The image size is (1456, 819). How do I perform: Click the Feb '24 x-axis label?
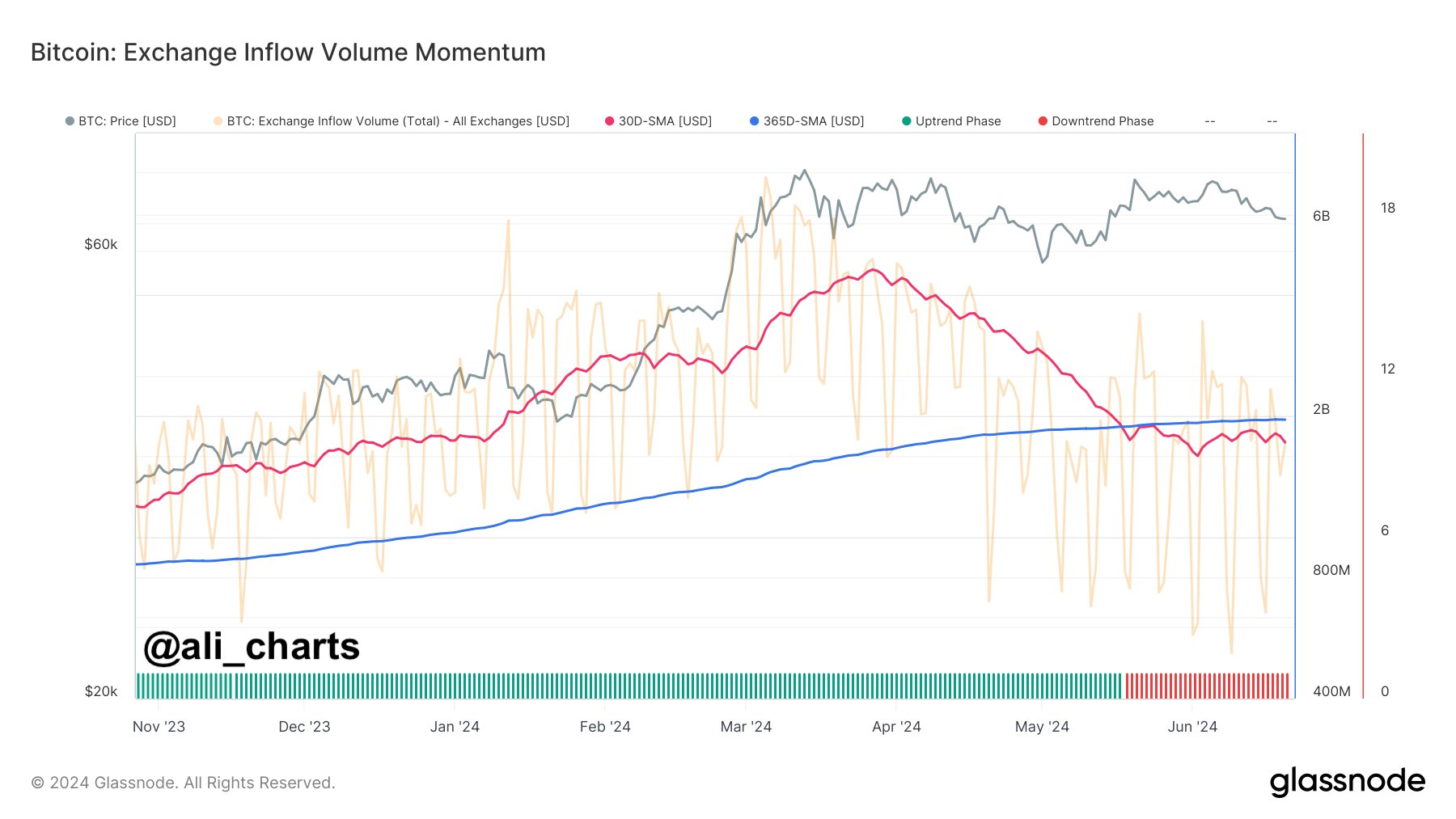tap(605, 727)
